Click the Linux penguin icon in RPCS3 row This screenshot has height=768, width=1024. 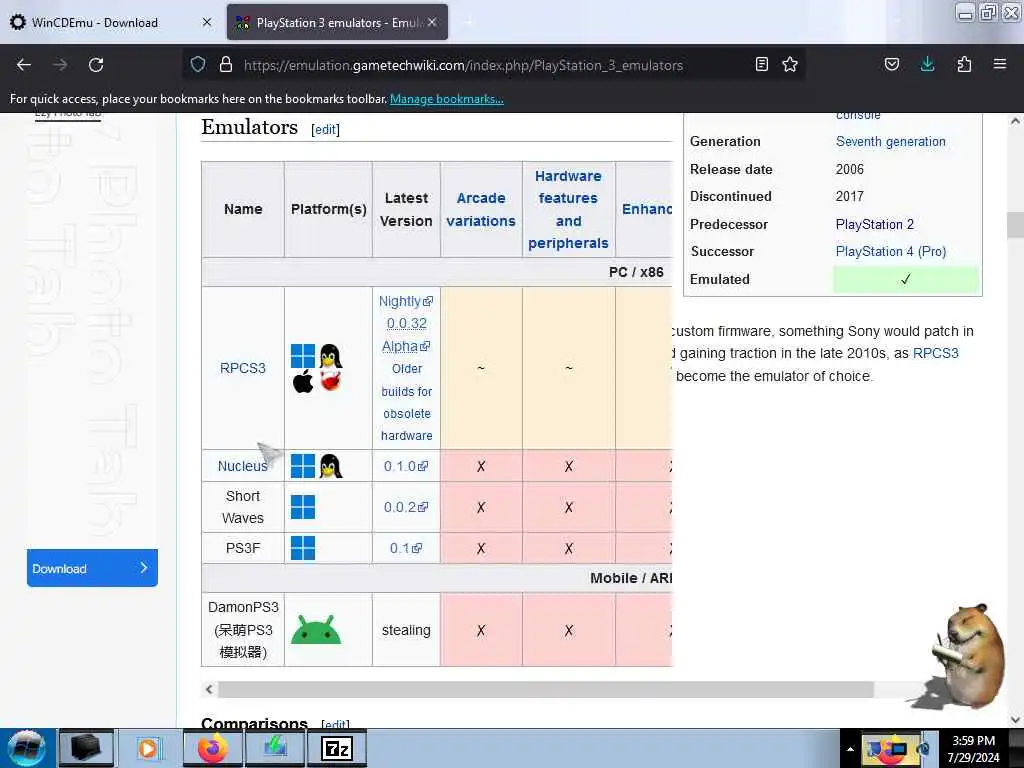click(331, 356)
